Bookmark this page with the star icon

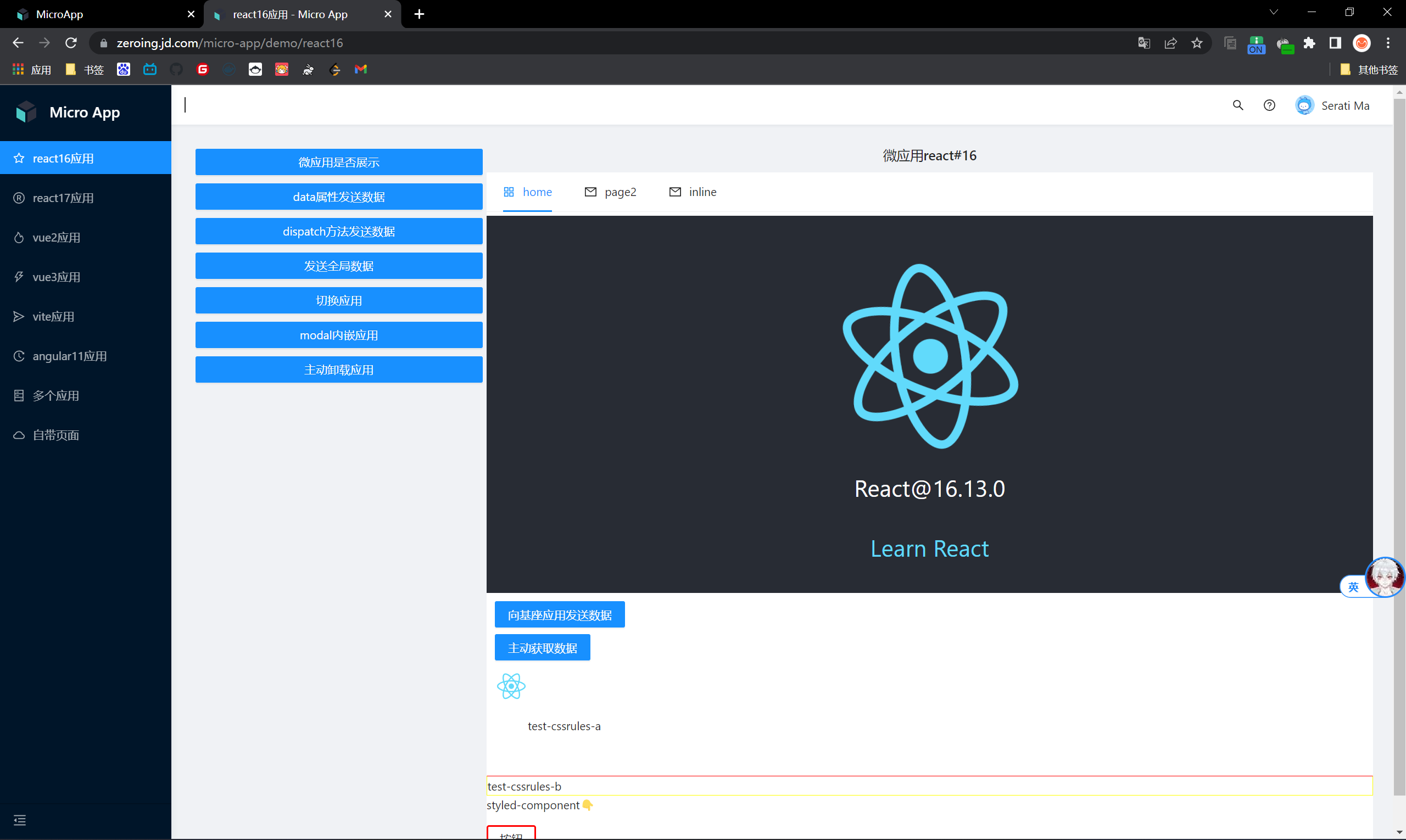tap(1197, 43)
